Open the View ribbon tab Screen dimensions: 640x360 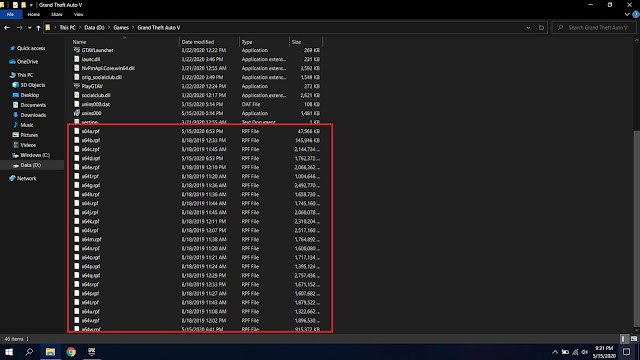78,14
